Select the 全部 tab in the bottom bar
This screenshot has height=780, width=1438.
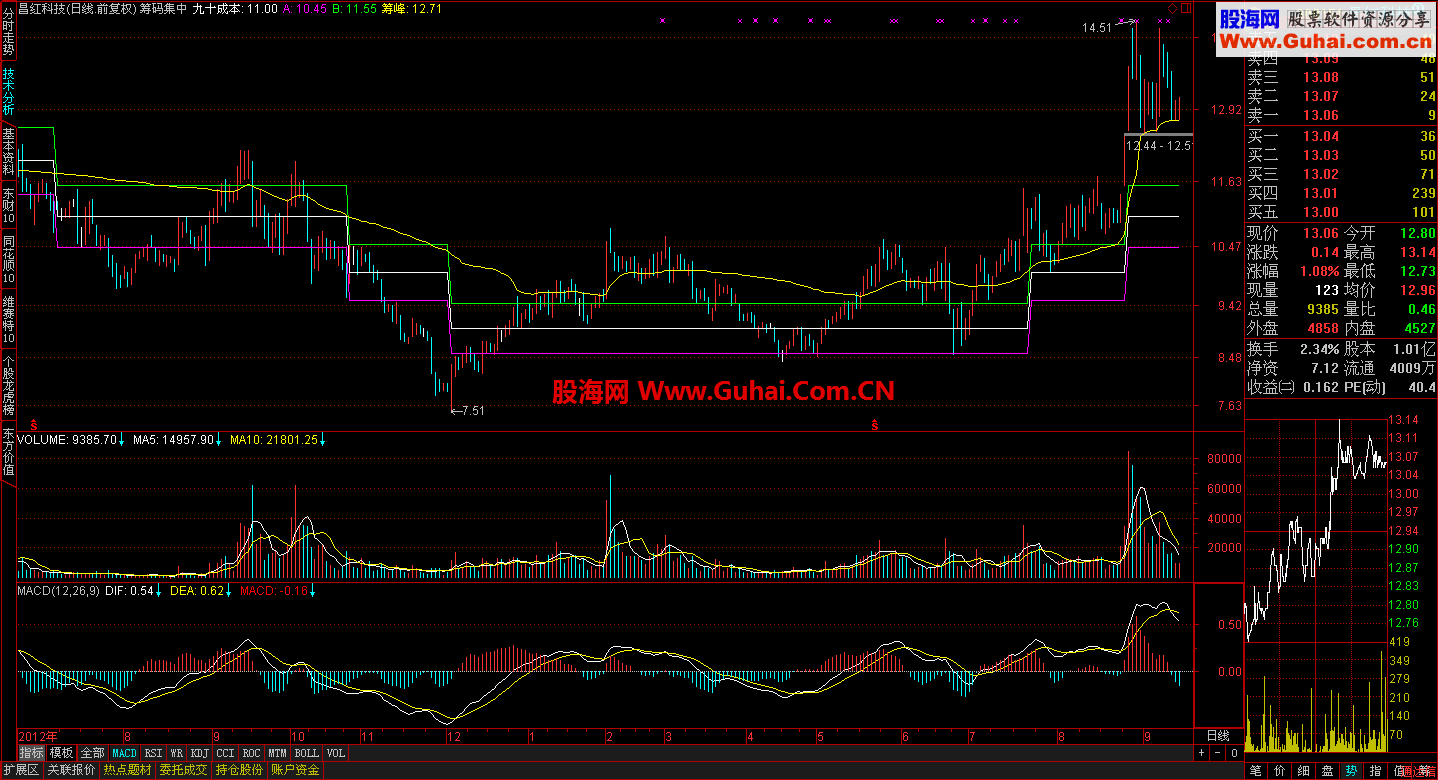pyautogui.click(x=92, y=753)
